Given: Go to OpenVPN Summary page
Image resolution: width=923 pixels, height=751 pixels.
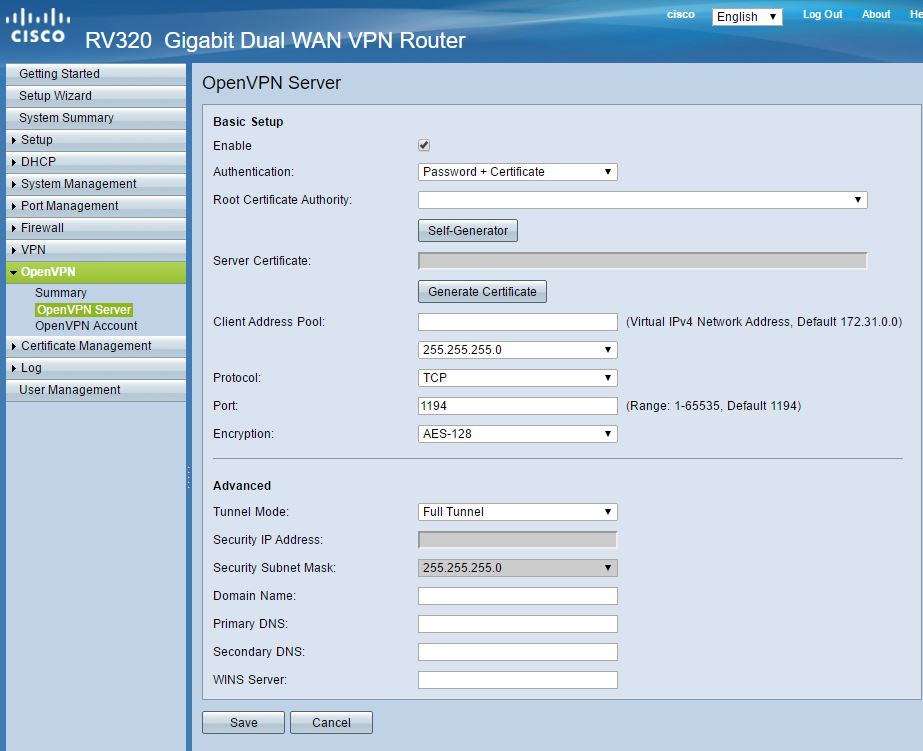Looking at the screenshot, I should click(x=61, y=293).
